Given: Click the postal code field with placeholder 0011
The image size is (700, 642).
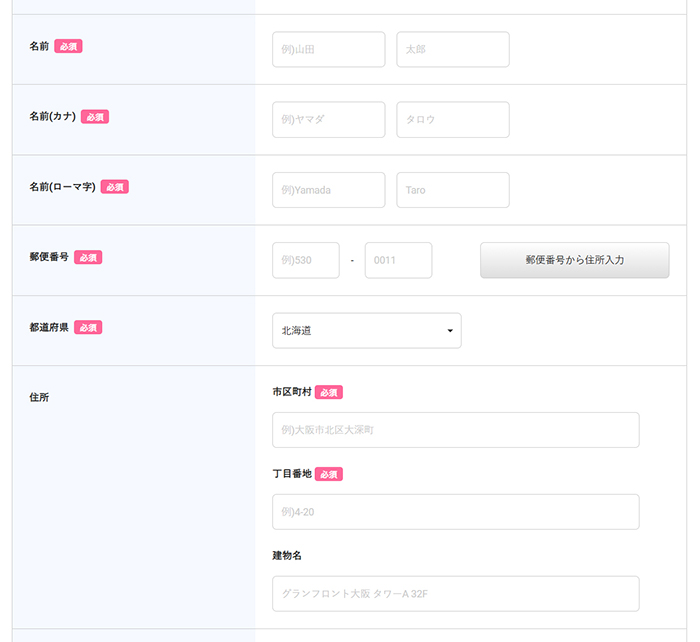Looking at the screenshot, I should point(398,260).
